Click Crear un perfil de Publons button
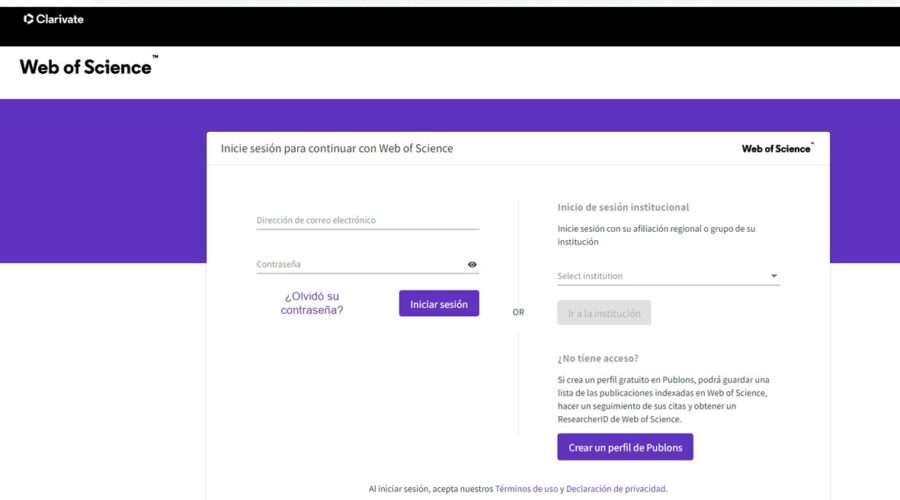The height and width of the screenshot is (500, 900). 625,447
